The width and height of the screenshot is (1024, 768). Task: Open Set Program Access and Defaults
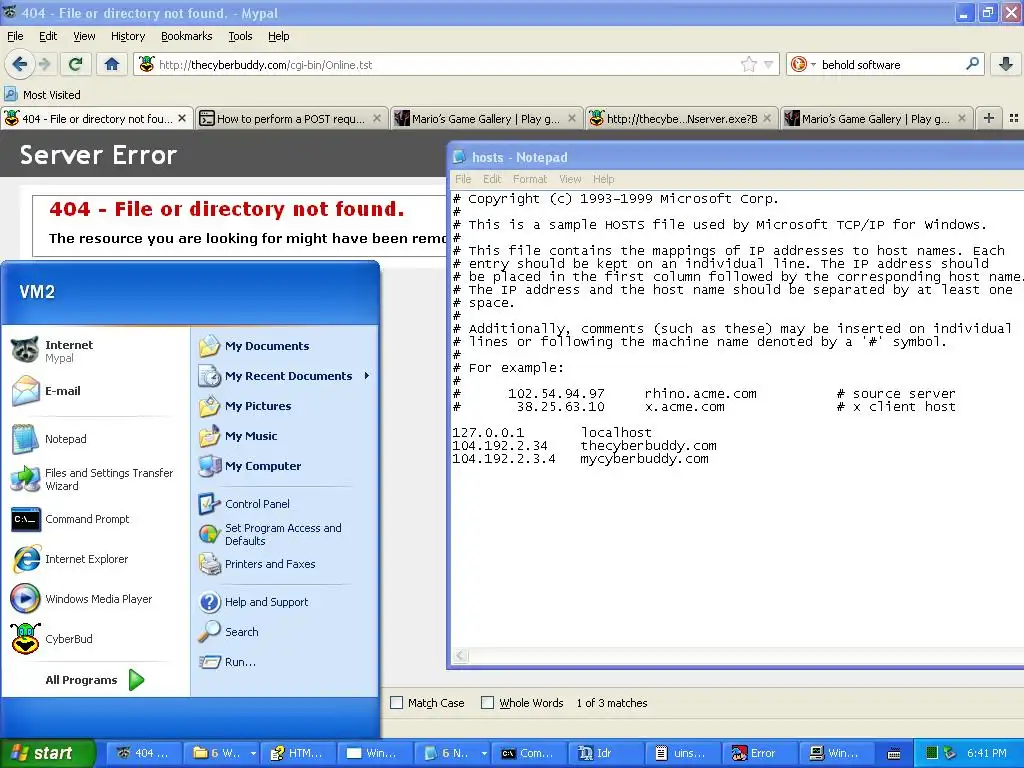(284, 534)
